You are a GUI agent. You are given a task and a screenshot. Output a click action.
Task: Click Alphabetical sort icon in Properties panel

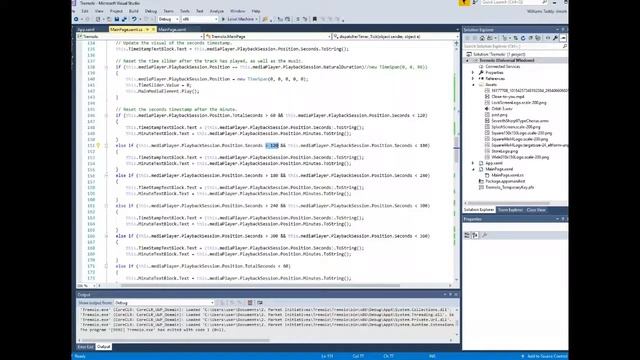click(475, 235)
